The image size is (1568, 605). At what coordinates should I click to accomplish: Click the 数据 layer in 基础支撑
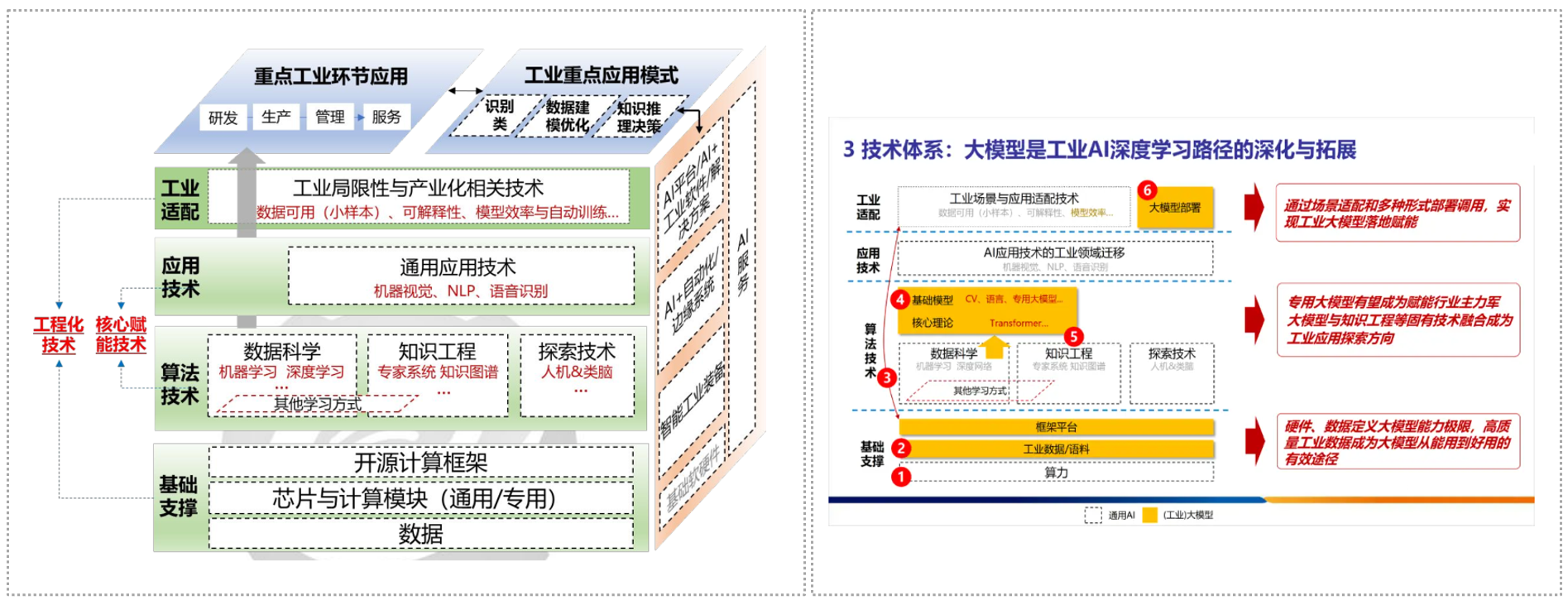point(421,534)
